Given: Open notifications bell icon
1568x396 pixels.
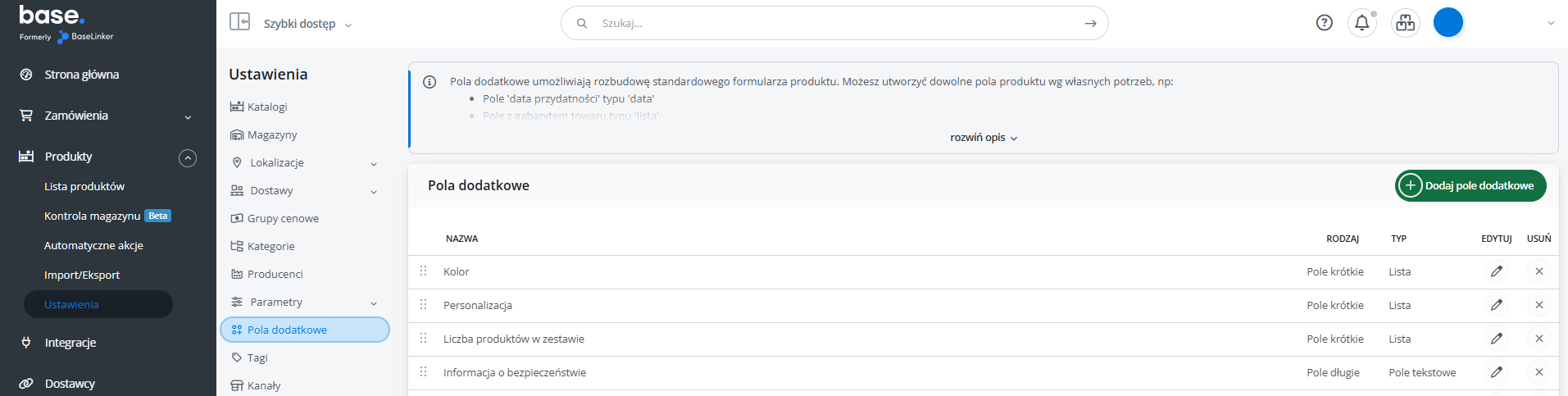Looking at the screenshot, I should 1362,23.
